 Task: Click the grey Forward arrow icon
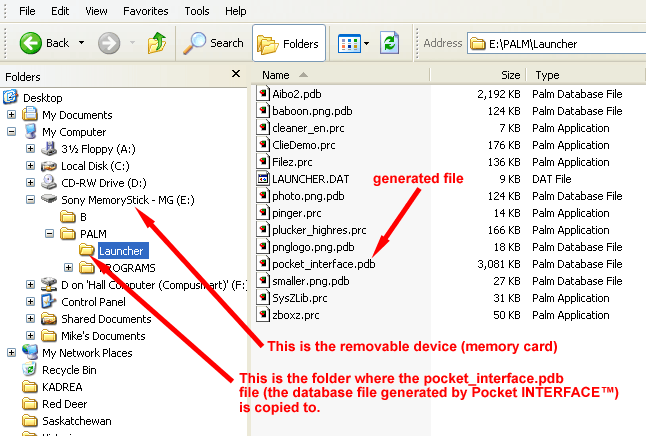coord(109,43)
